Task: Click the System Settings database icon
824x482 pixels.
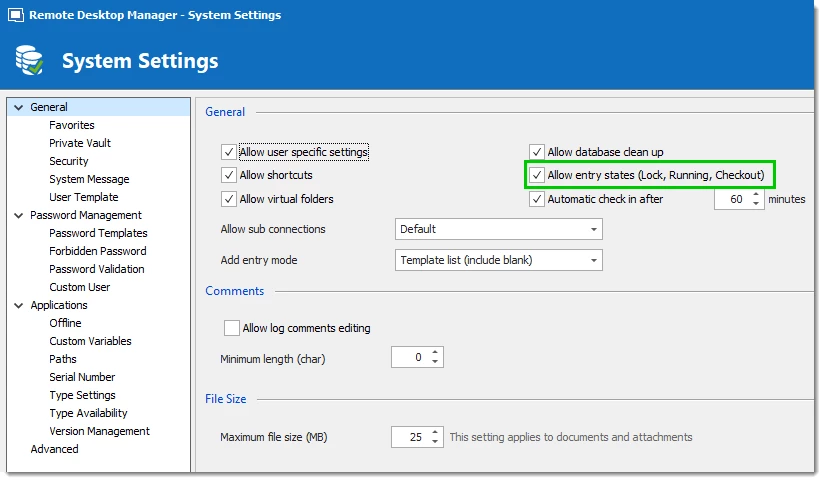Action: [29, 60]
